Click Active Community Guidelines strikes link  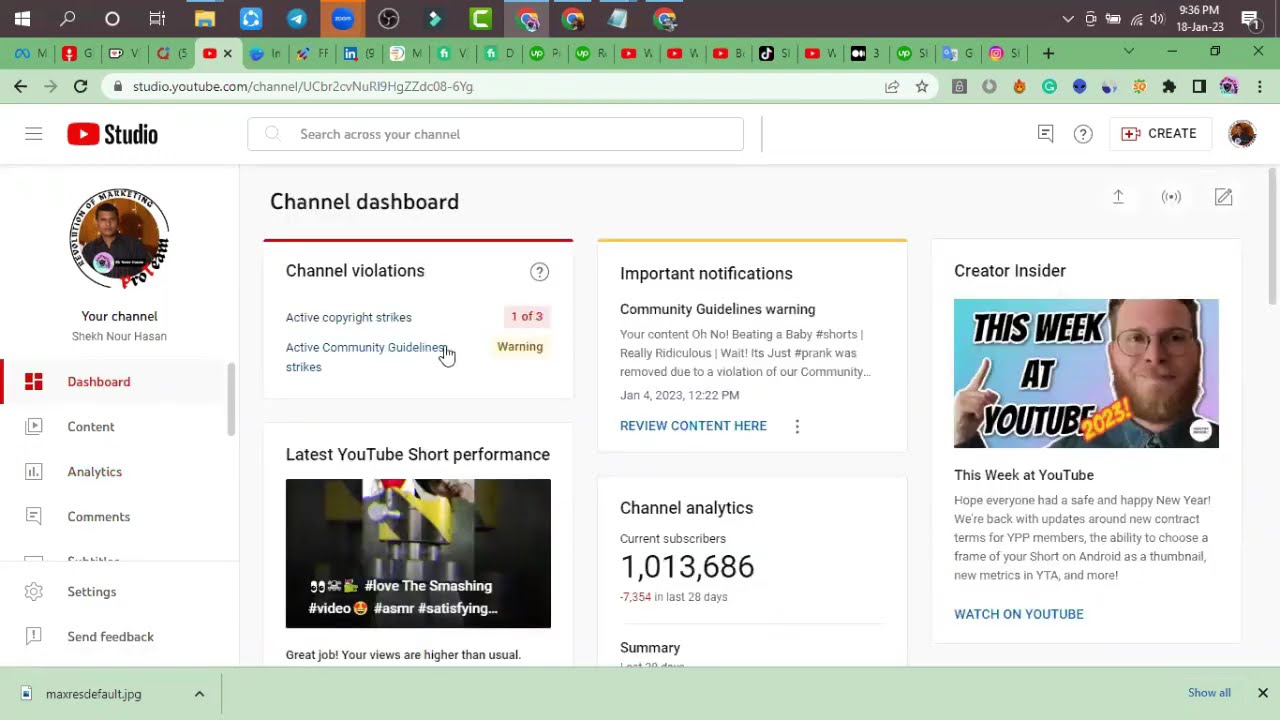tap(365, 357)
